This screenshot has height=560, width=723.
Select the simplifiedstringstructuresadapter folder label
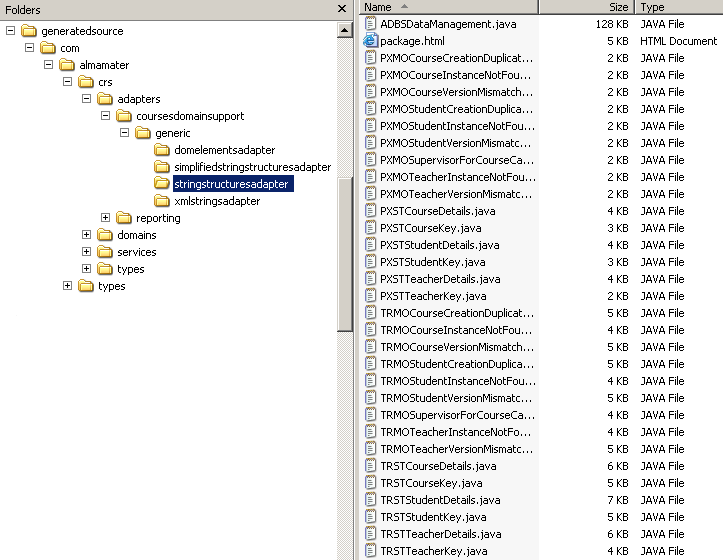tap(253, 167)
